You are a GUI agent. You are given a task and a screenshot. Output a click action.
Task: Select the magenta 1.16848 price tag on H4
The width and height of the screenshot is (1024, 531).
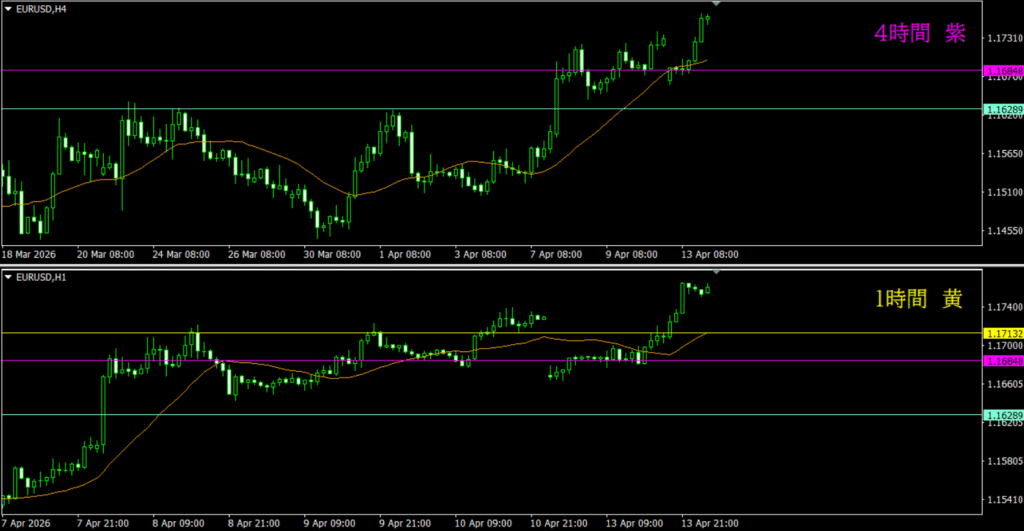coord(1002,71)
